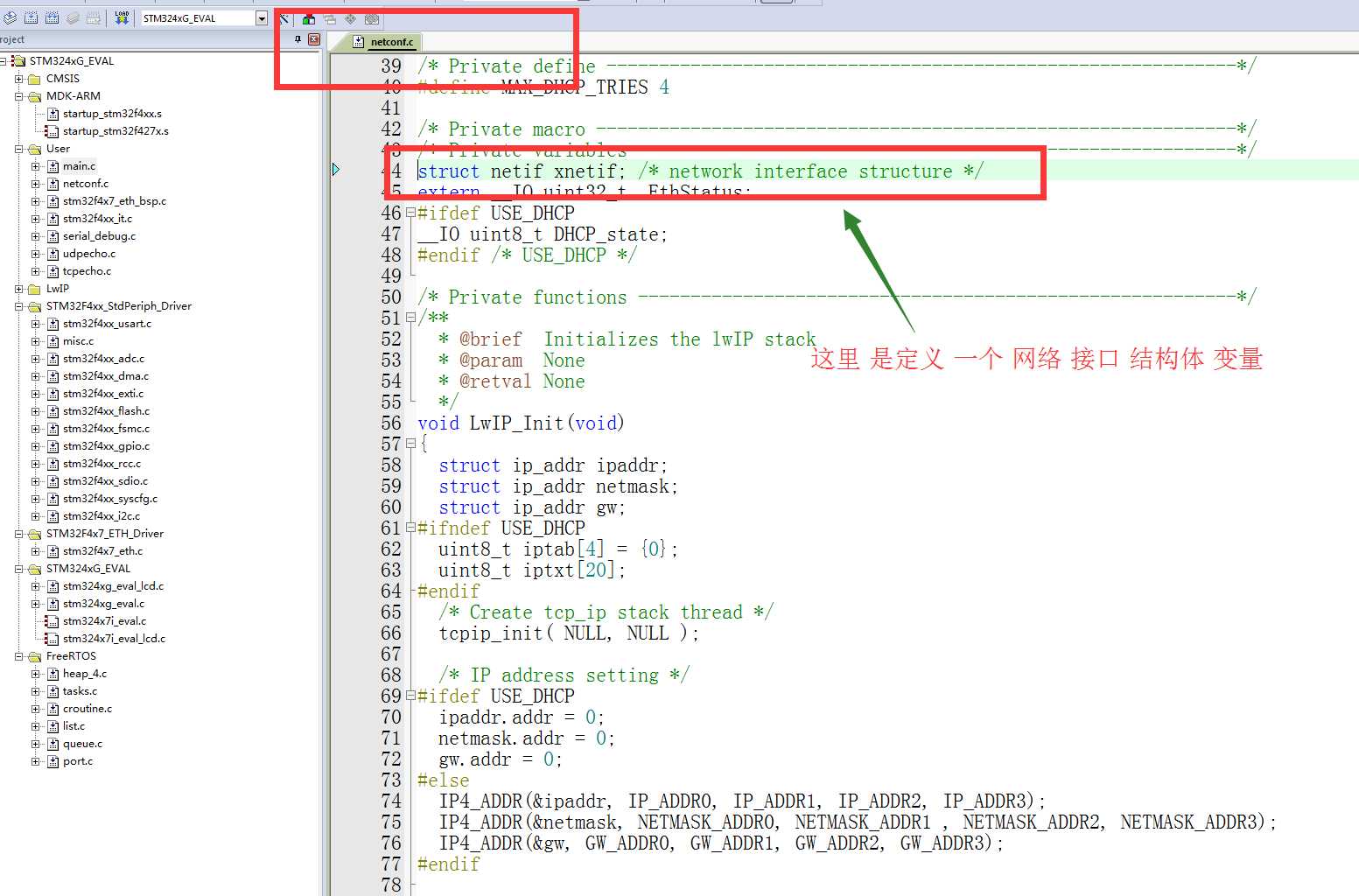
Task: Select stm32f4xx_exti.c file
Action: pos(103,394)
